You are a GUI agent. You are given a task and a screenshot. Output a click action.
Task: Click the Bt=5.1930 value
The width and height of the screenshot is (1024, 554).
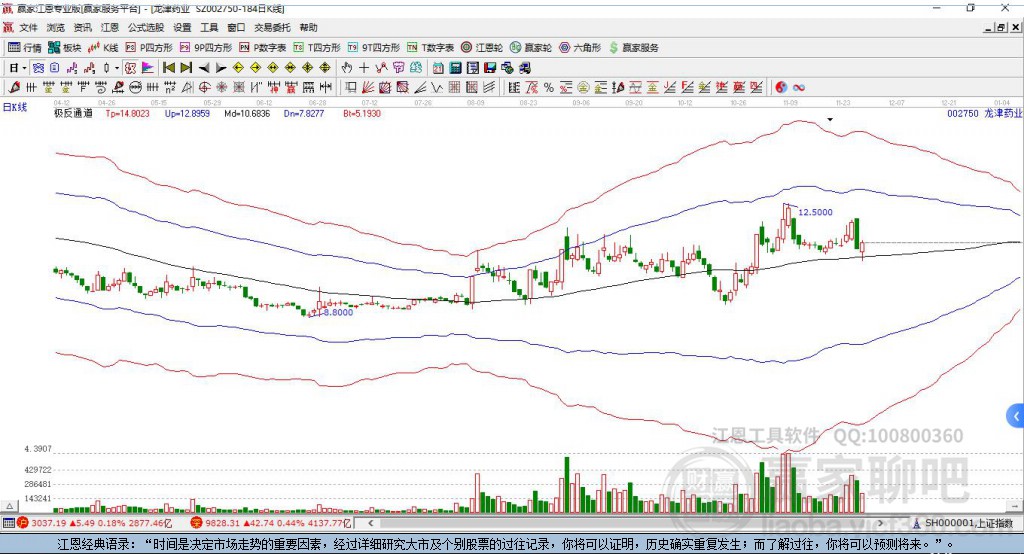(x=362, y=113)
